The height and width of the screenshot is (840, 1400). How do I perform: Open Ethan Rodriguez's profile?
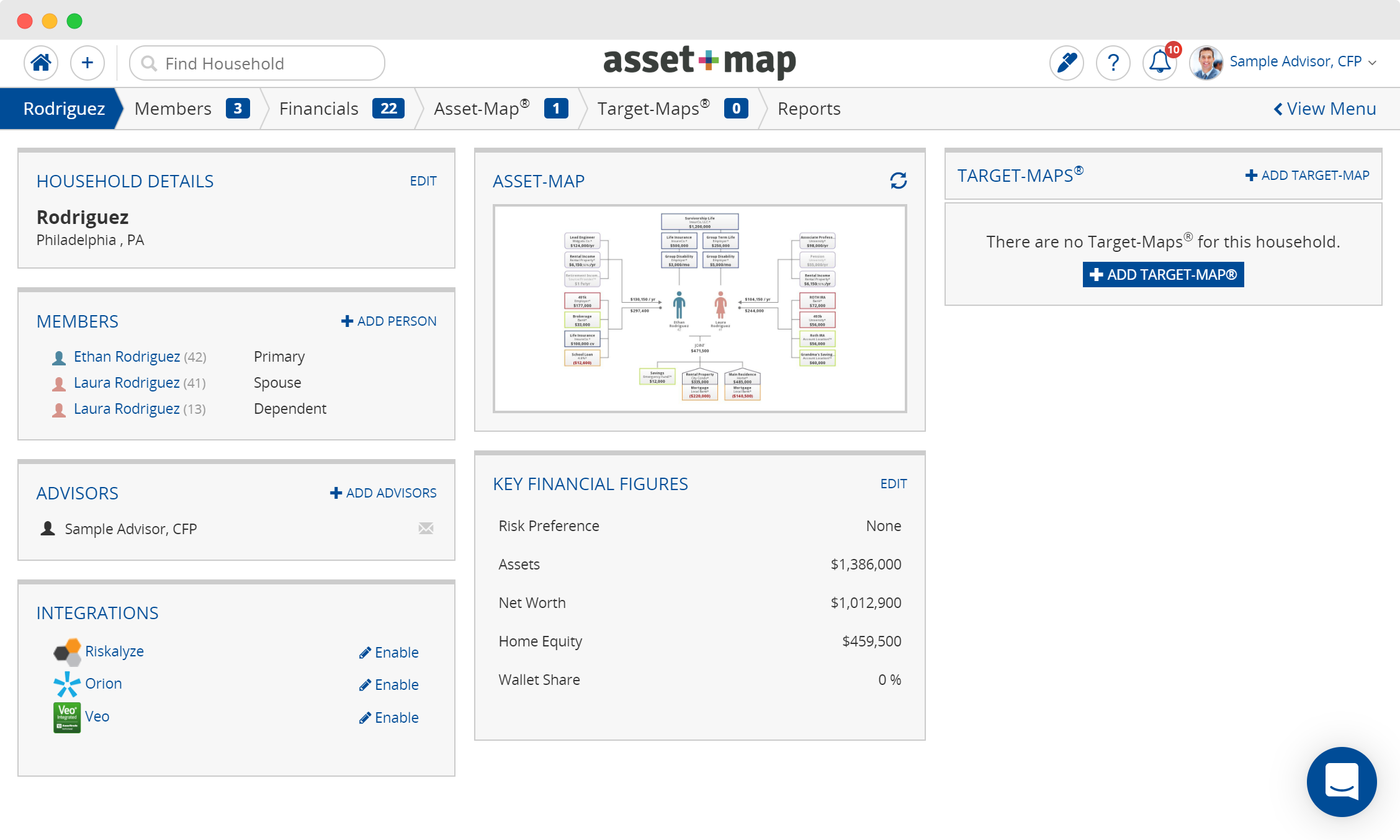[x=127, y=357]
